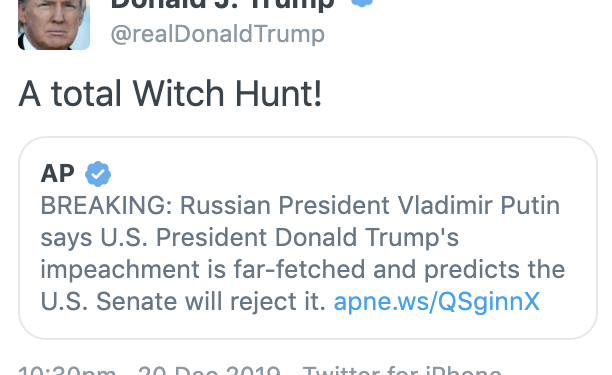Click the verified badge next to Donald J. Trump
612x375 pixels.
(x=362, y=3)
